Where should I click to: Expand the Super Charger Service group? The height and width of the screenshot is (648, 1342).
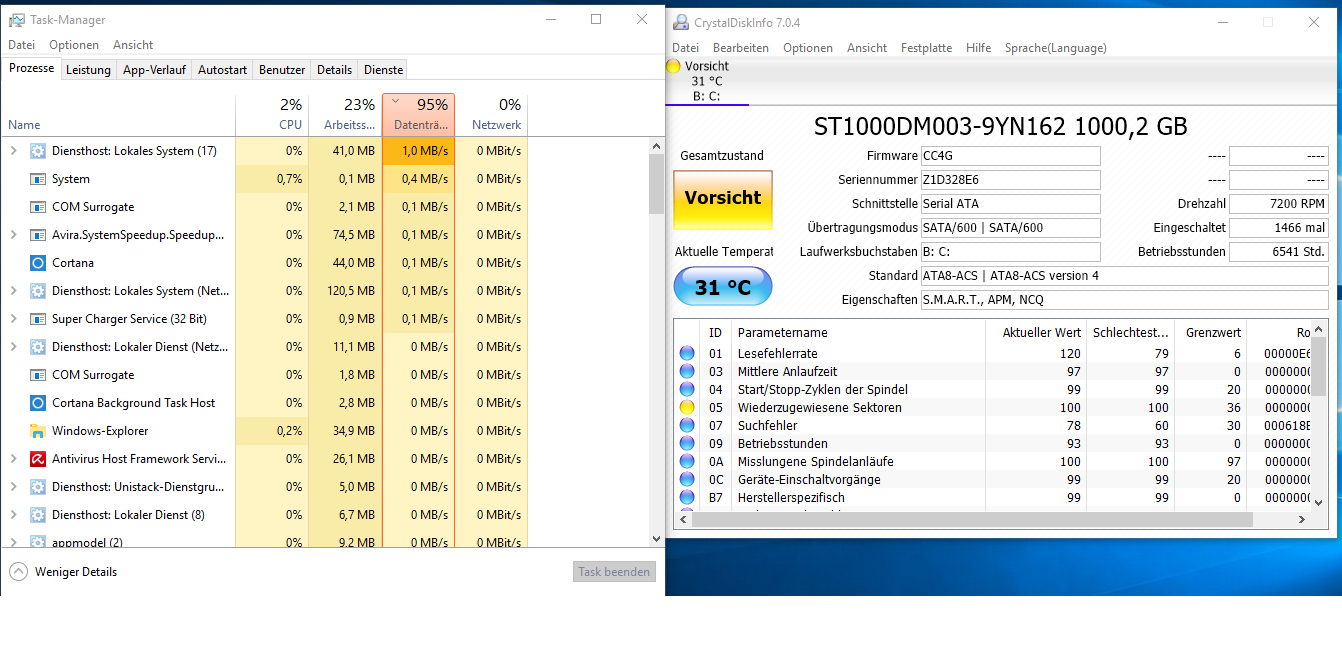coord(13,319)
